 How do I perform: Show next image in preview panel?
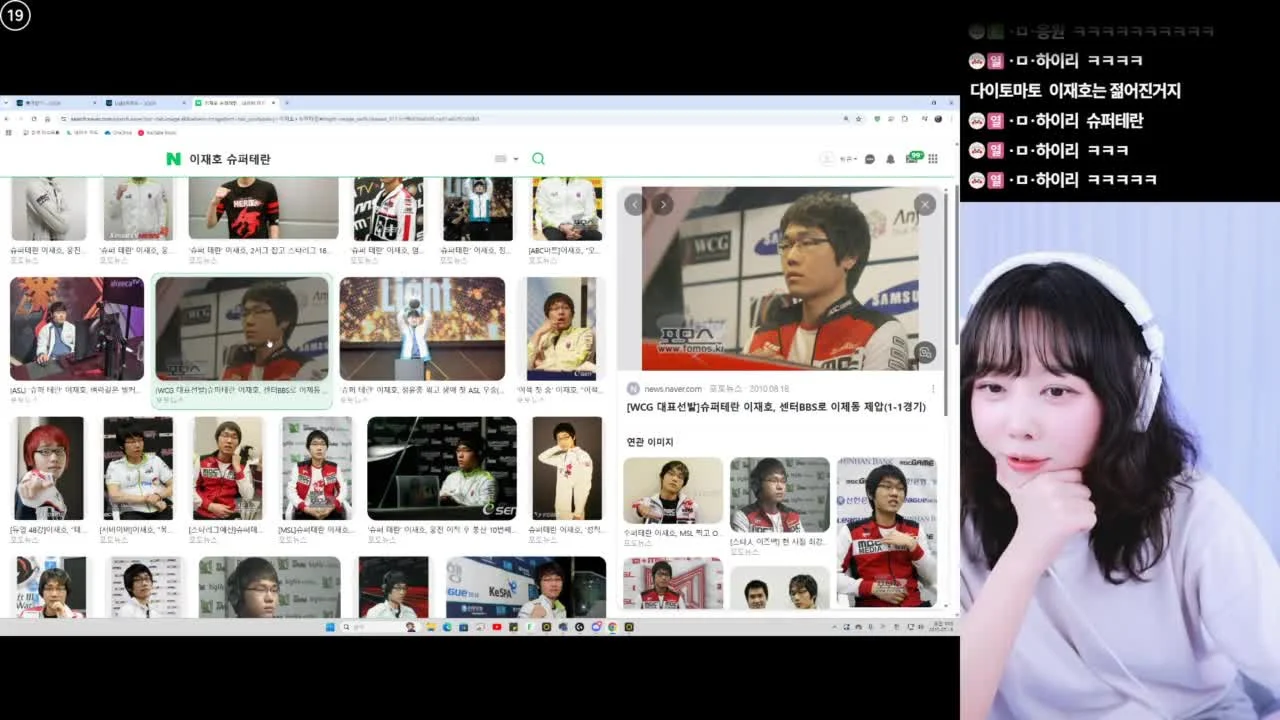[x=662, y=204]
